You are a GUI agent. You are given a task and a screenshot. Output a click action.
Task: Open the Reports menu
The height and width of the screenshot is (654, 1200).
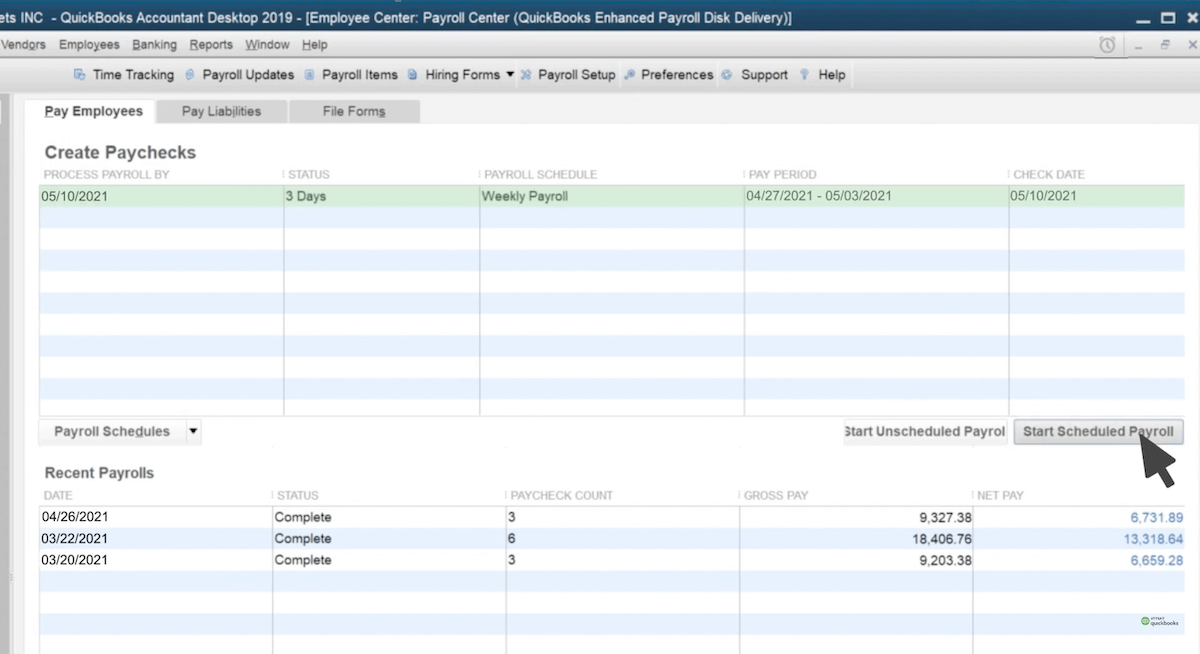[x=211, y=45]
